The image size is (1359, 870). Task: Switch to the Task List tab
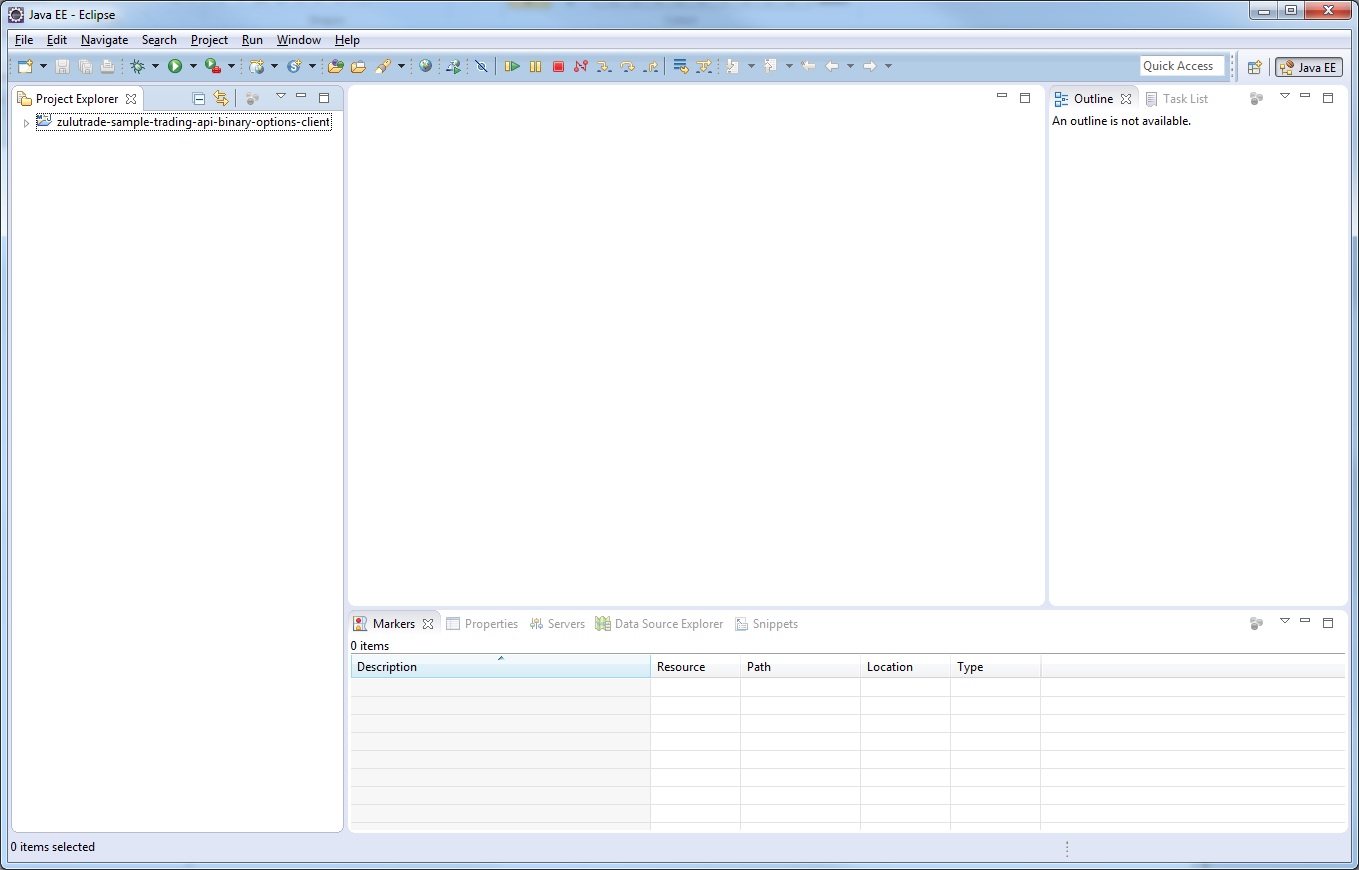1184,99
